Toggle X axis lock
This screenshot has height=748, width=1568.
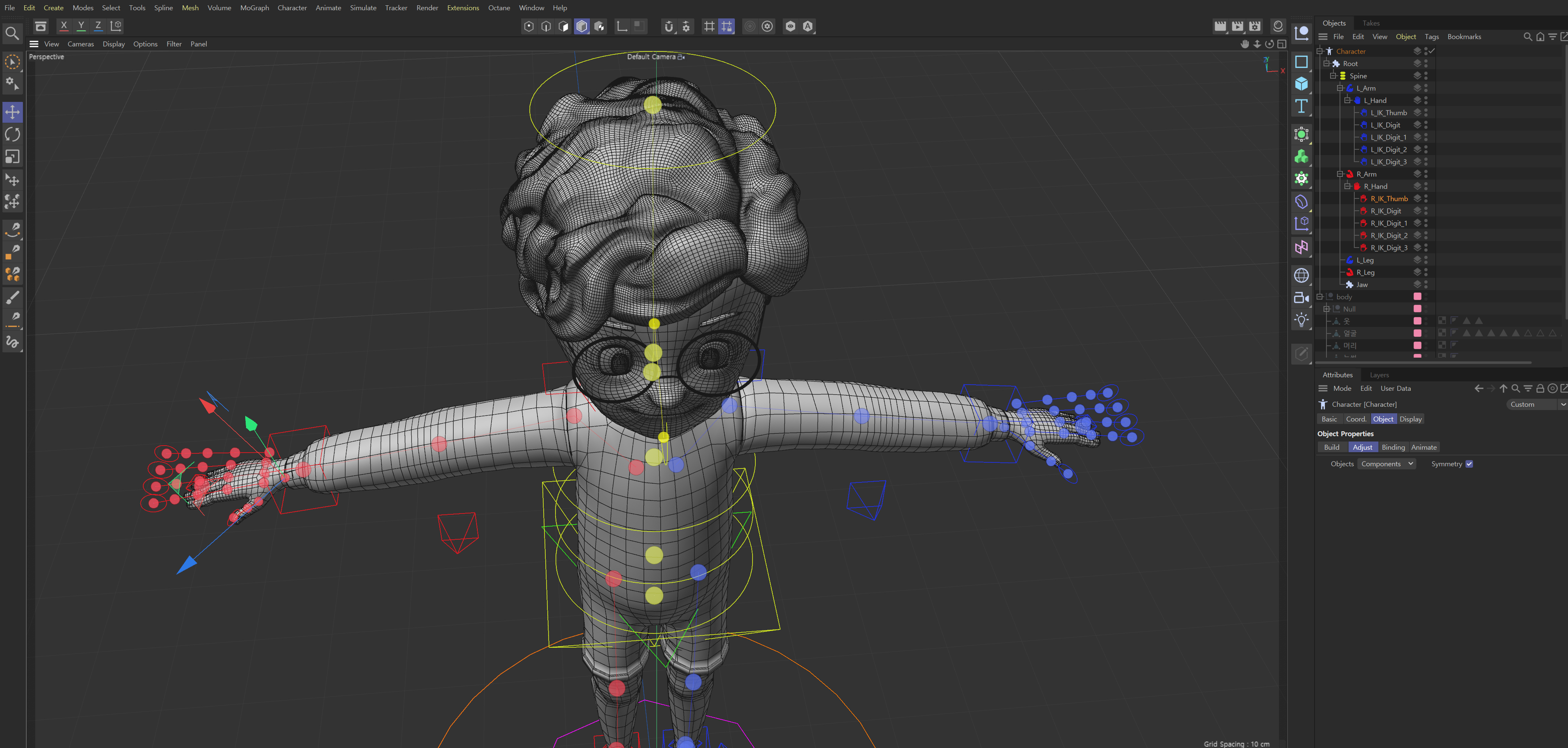pyautogui.click(x=63, y=25)
